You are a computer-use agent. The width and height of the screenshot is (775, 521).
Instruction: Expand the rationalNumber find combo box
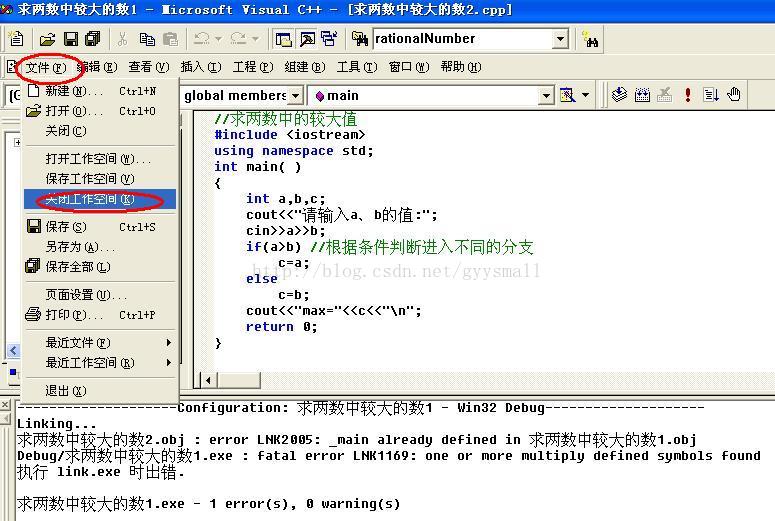560,39
